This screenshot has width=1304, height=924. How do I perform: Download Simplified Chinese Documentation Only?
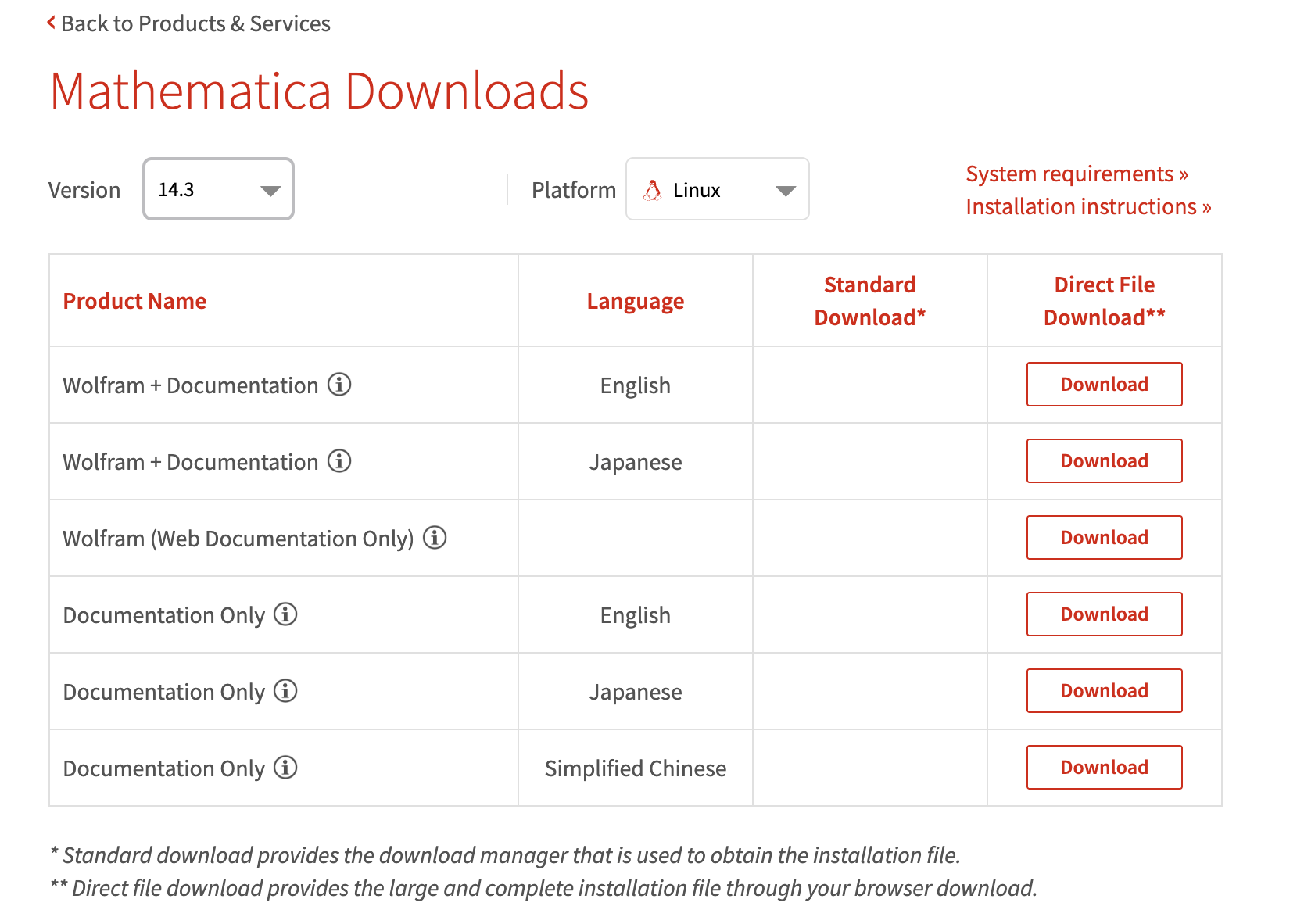point(1104,767)
